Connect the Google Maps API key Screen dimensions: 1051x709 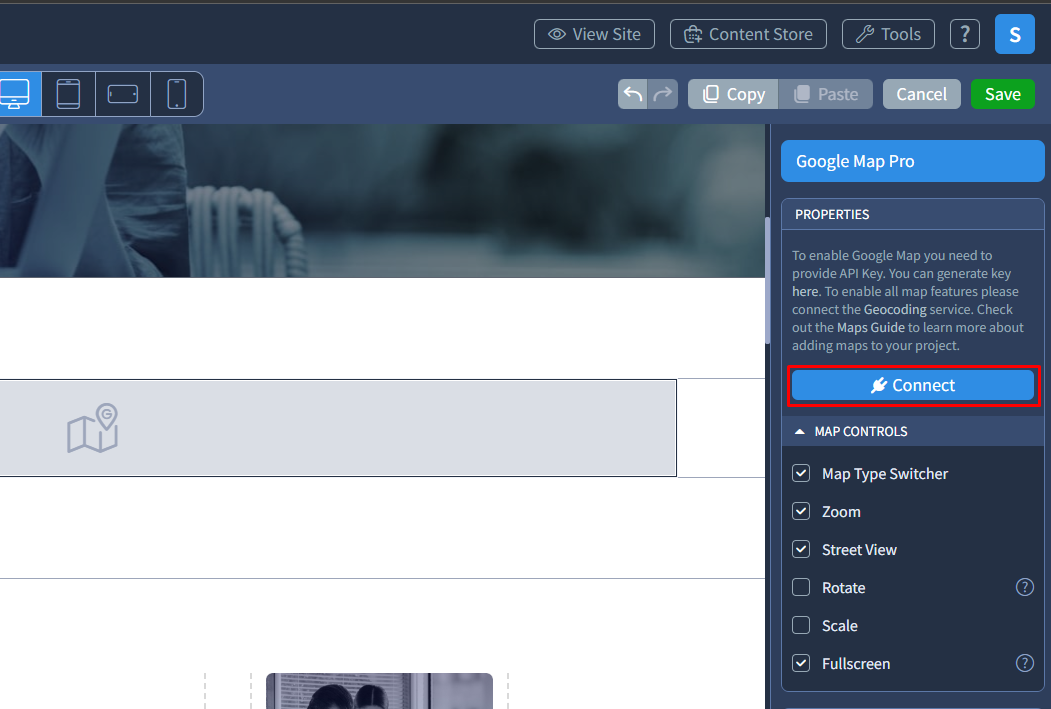point(913,385)
